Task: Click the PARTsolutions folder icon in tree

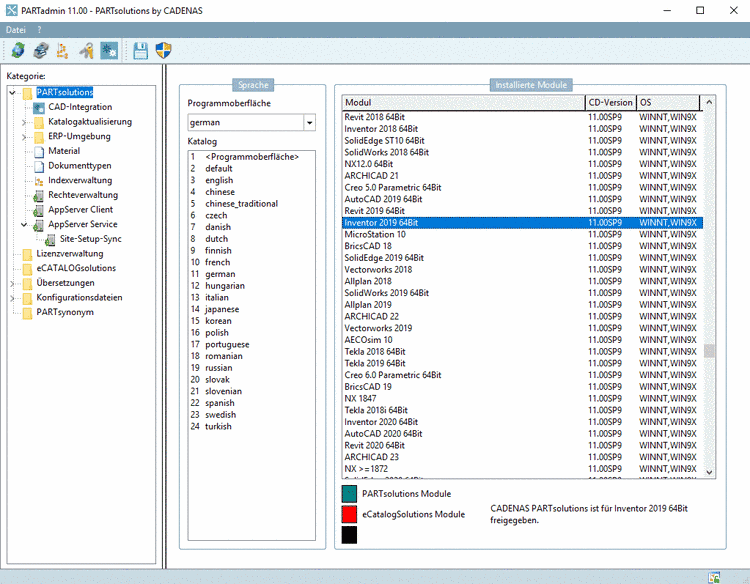Action: [28, 93]
